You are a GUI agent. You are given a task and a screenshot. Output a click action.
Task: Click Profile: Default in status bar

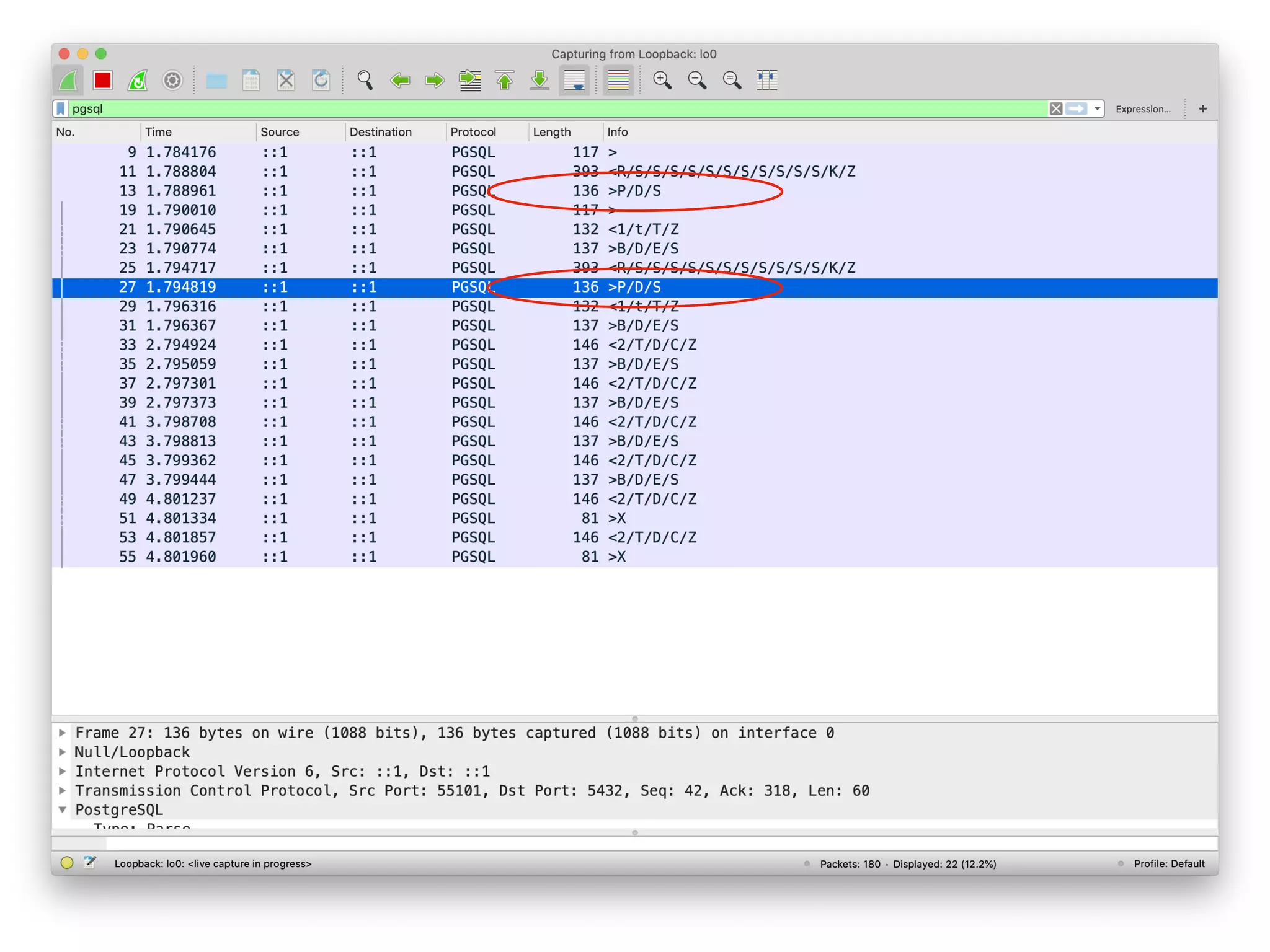tap(1169, 863)
